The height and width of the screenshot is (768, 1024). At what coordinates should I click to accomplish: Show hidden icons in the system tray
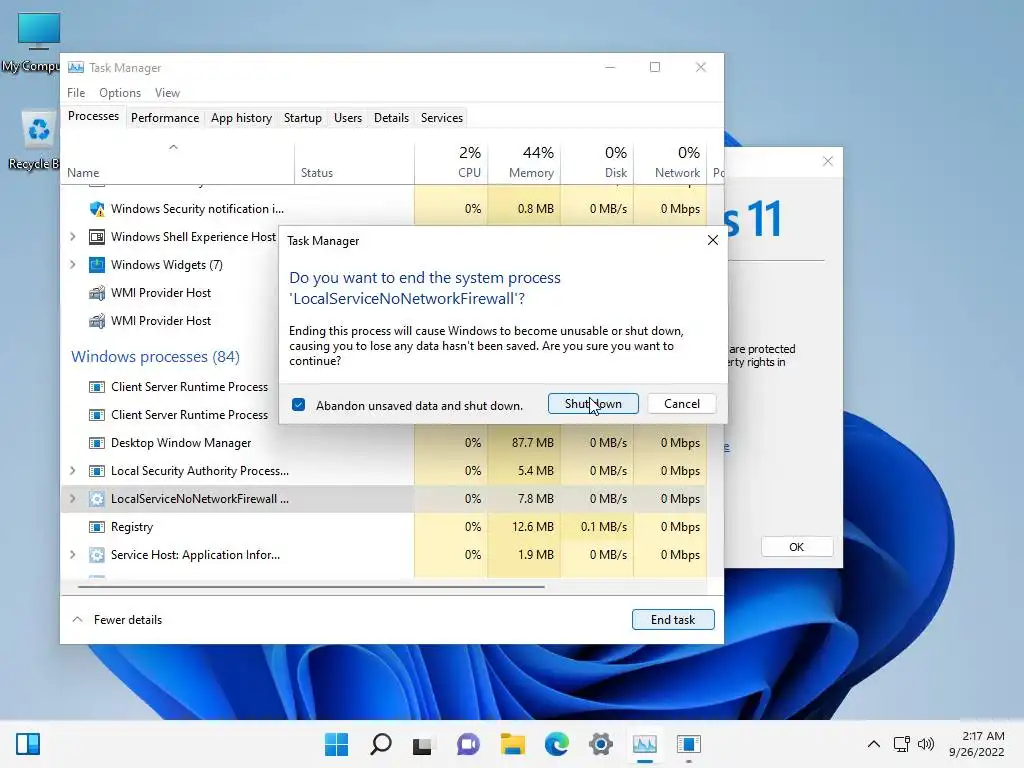[x=874, y=744]
